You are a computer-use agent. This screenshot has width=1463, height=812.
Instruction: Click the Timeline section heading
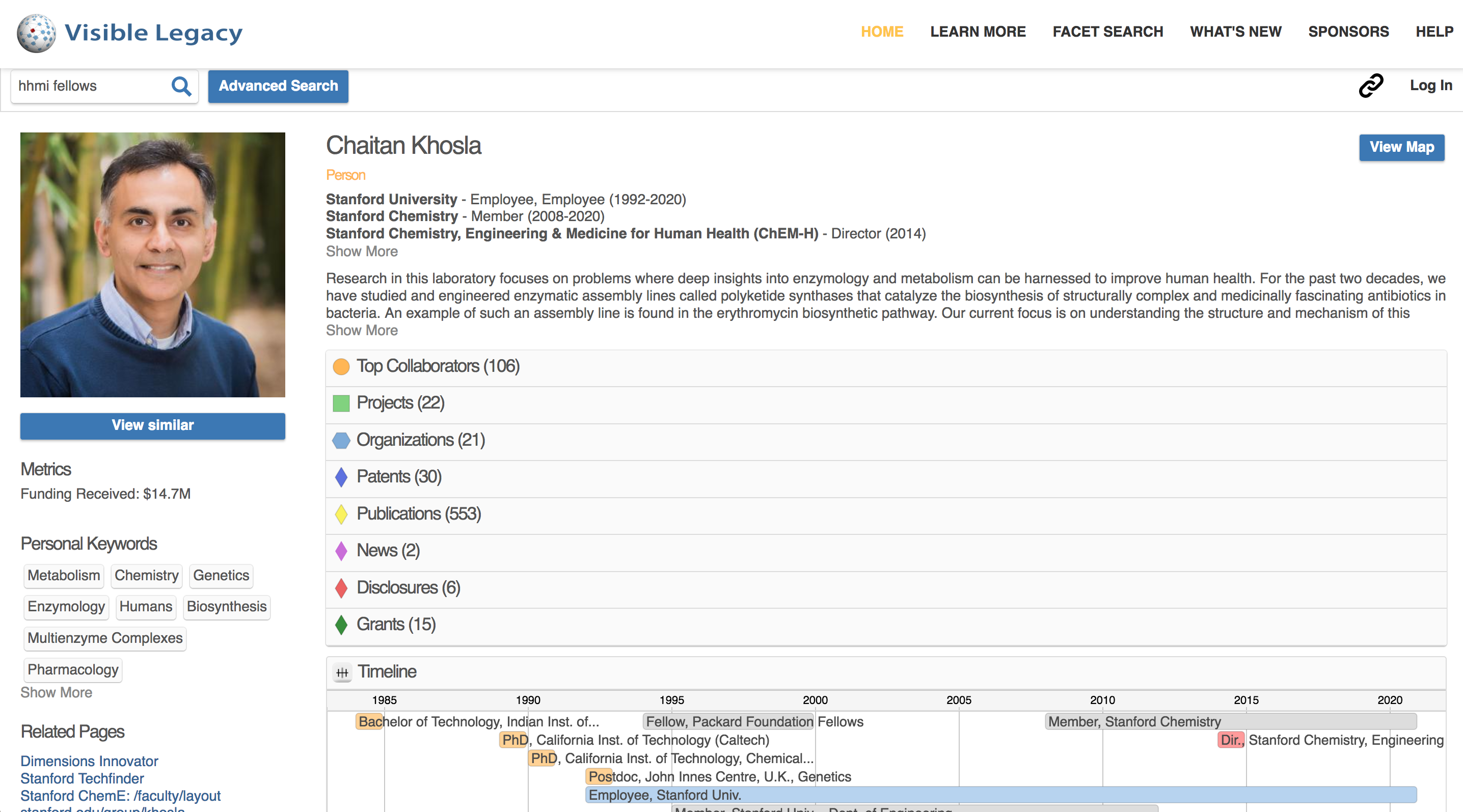[387, 672]
